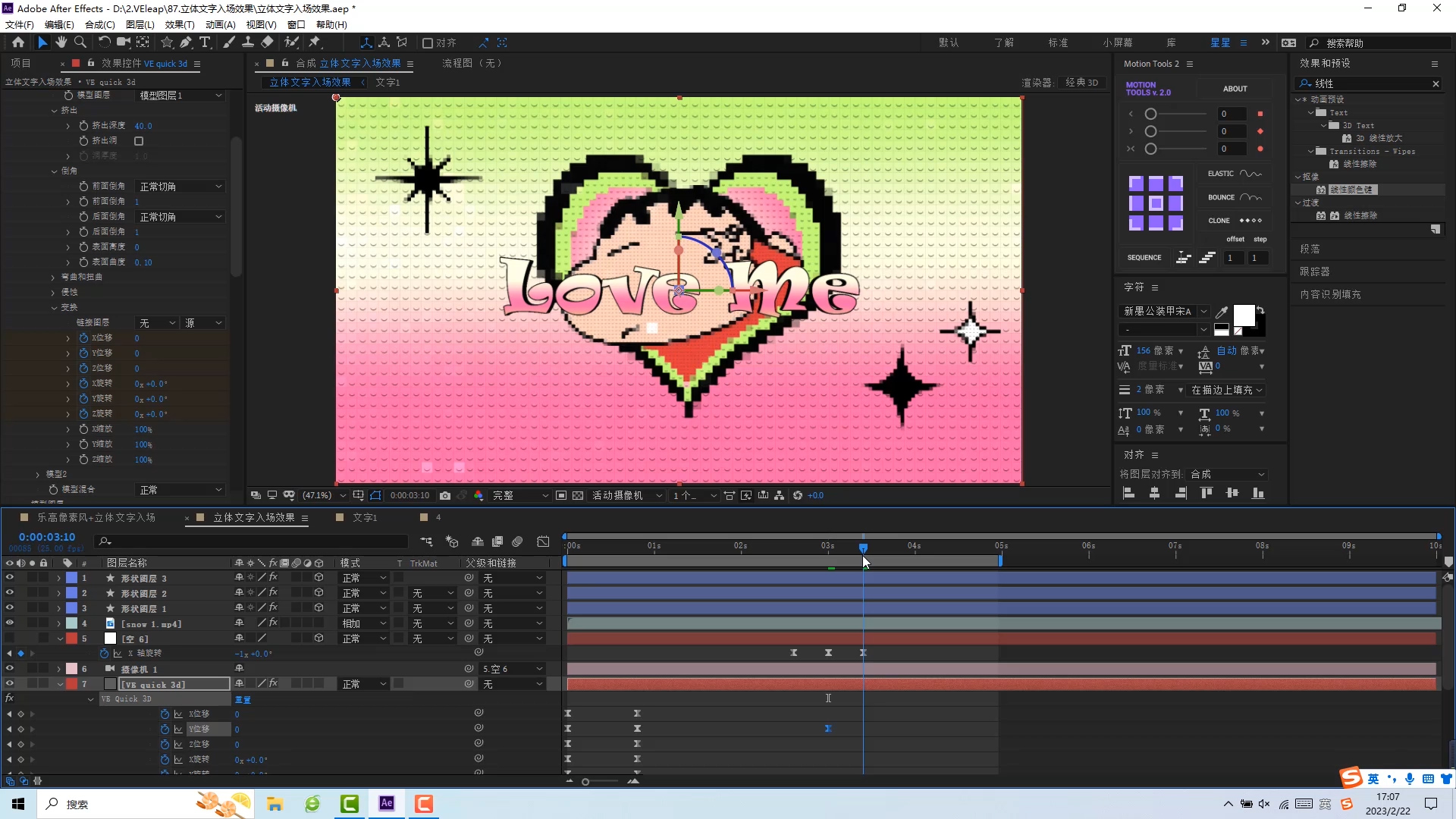The height and width of the screenshot is (819, 1456).
Task: Click the 04s mark on time ruler
Action: [914, 546]
